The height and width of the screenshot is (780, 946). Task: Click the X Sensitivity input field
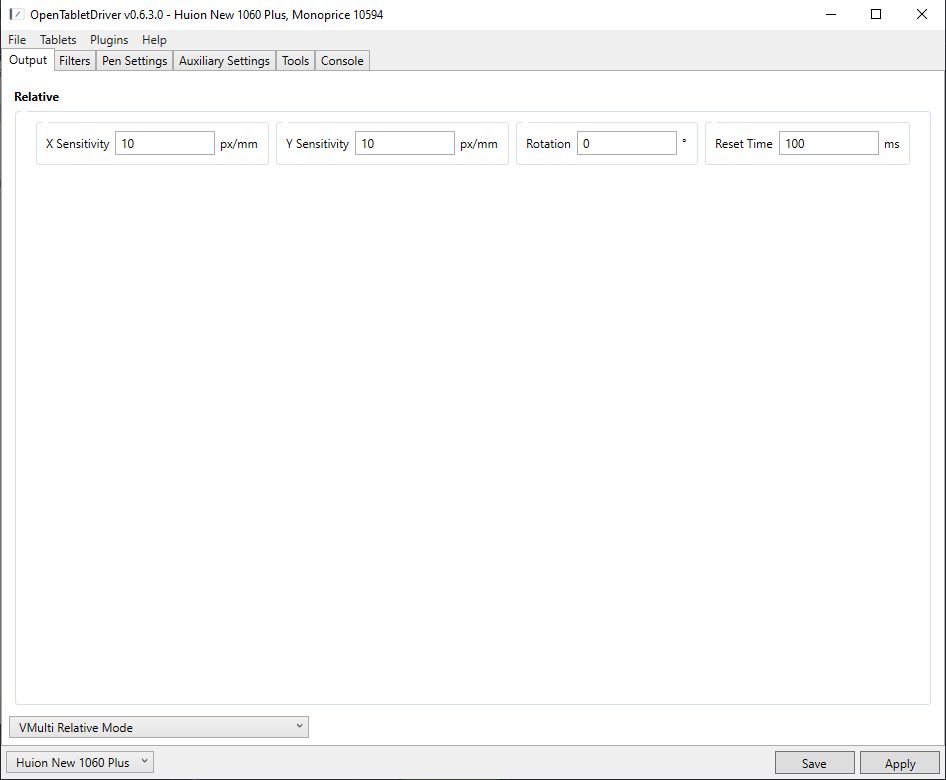pyautogui.click(x=164, y=142)
